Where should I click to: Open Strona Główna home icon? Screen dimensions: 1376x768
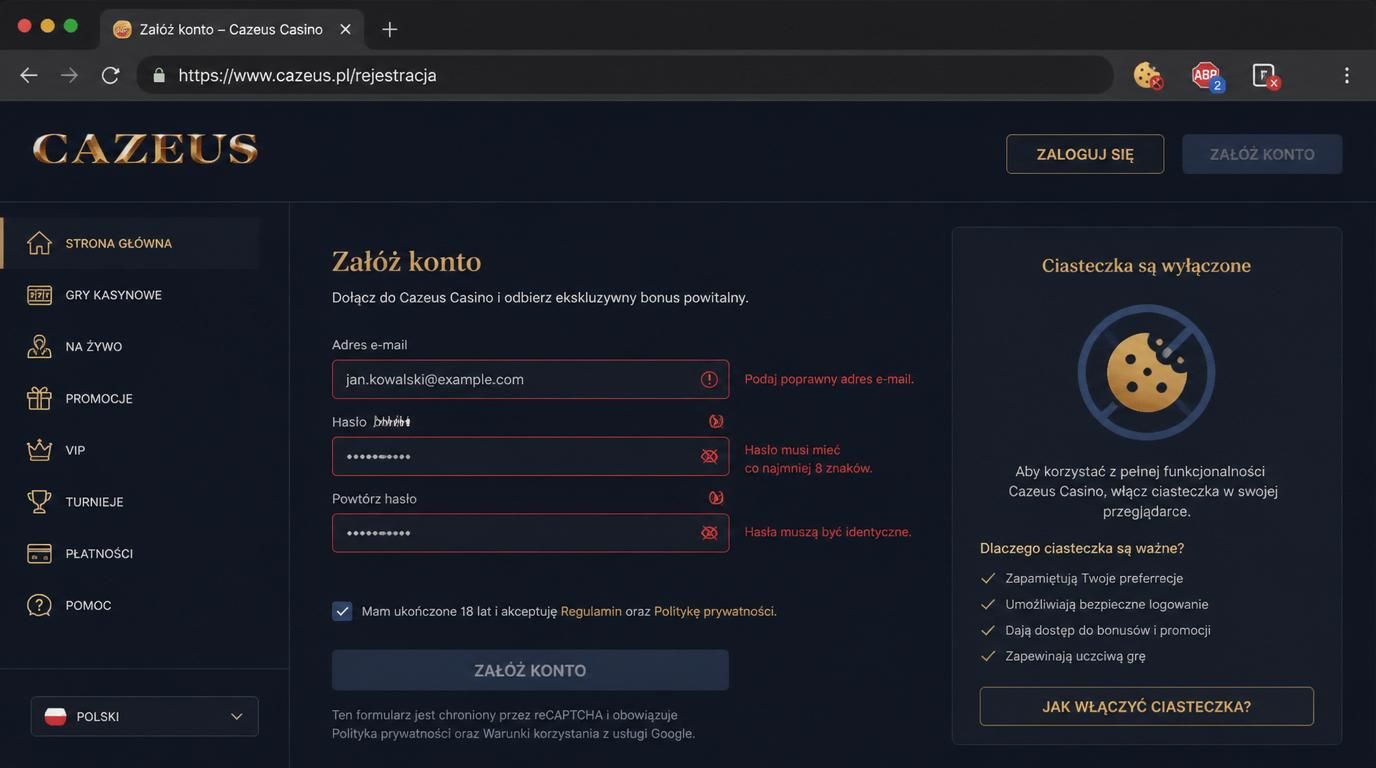39,243
